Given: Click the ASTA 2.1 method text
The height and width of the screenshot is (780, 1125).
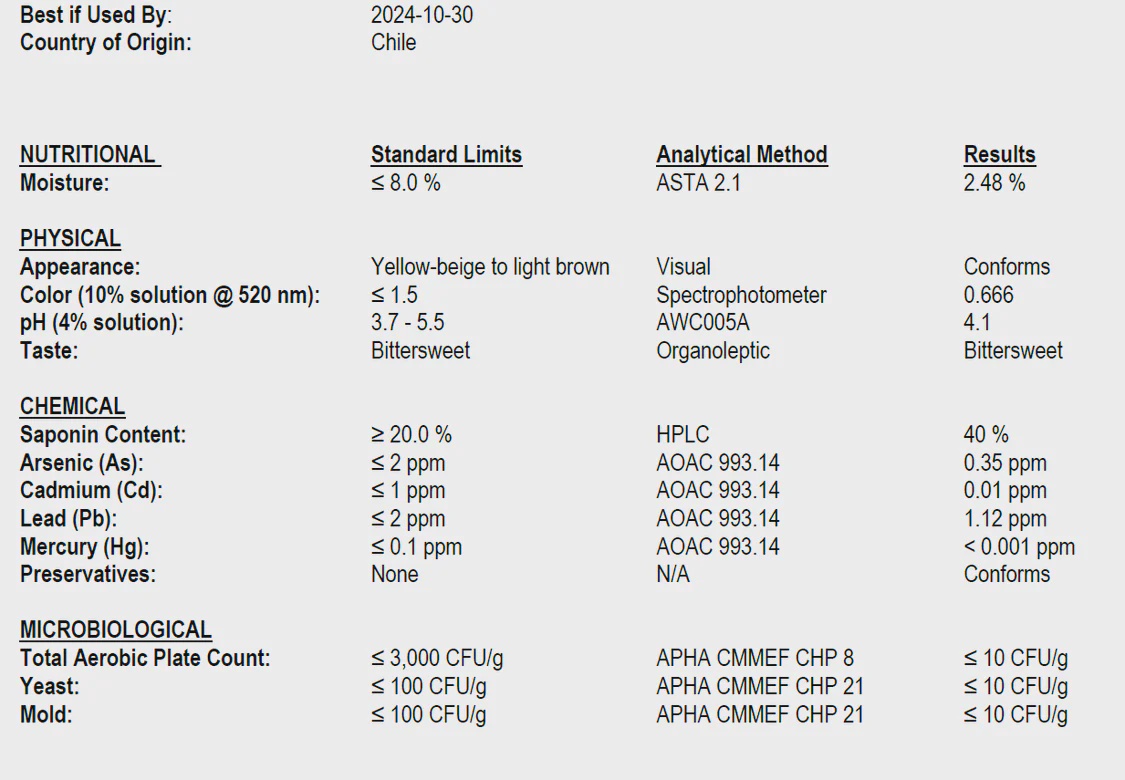Looking at the screenshot, I should tap(698, 183).
